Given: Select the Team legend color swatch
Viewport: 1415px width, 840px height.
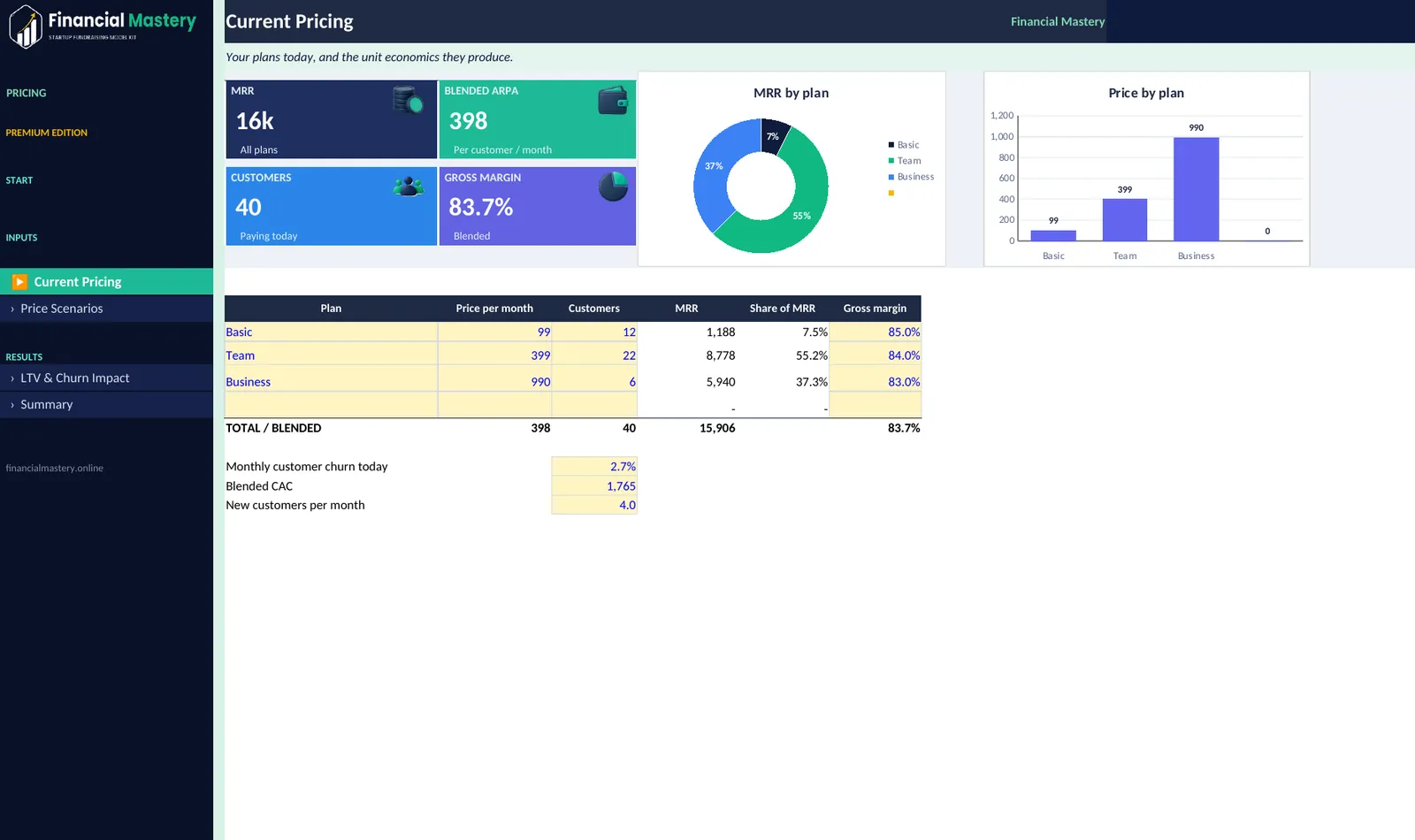Looking at the screenshot, I should (x=891, y=161).
